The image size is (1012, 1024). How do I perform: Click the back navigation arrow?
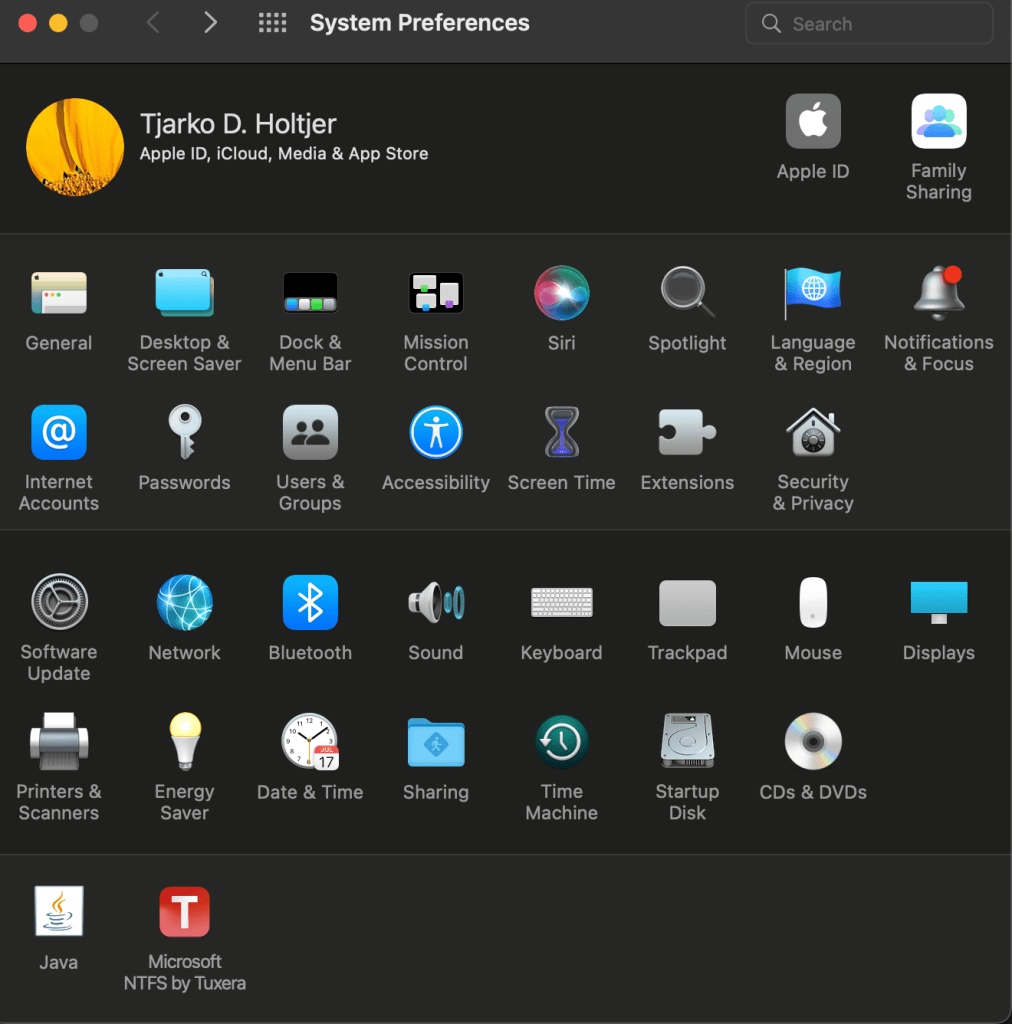(x=153, y=23)
